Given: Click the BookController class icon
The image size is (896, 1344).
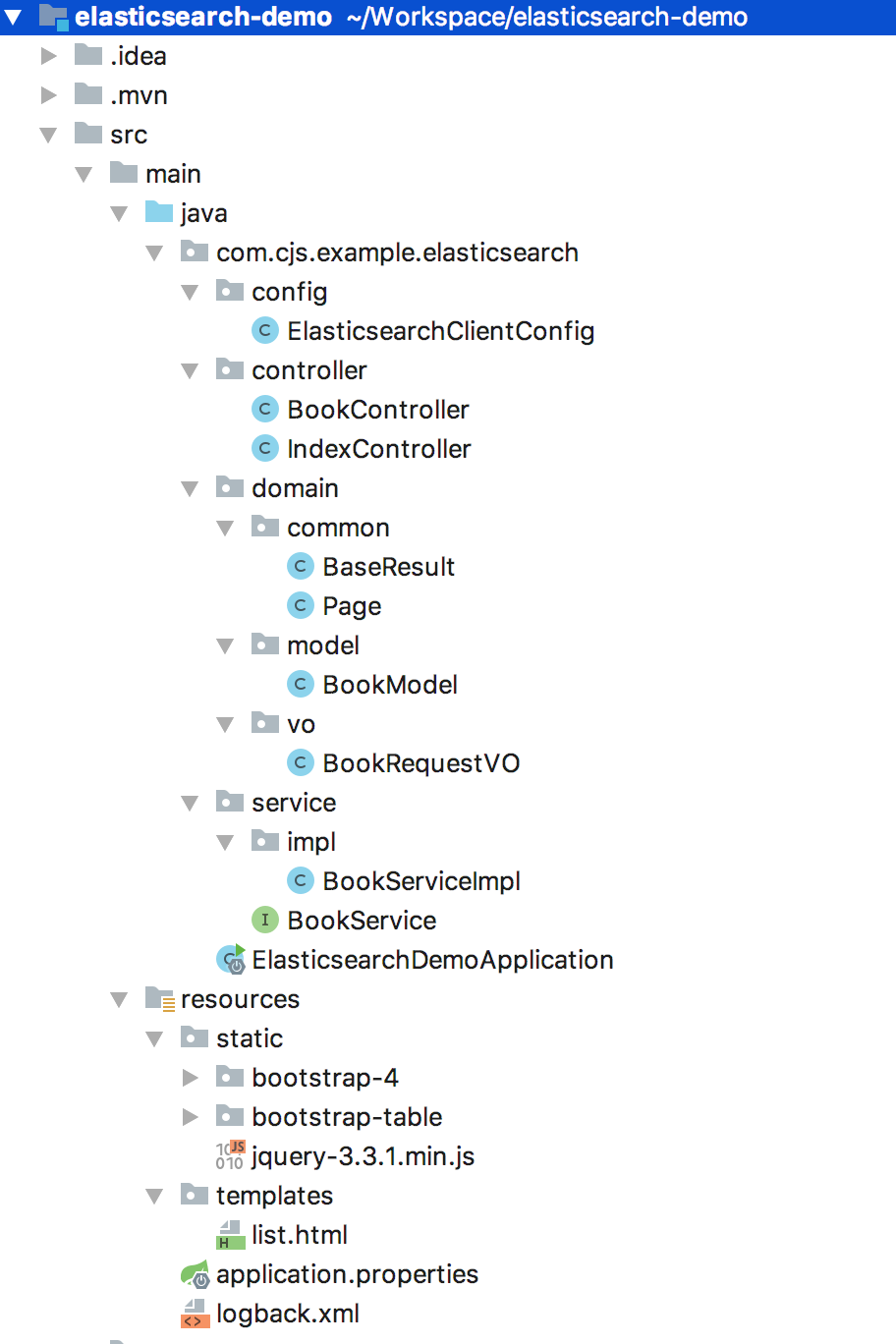Looking at the screenshot, I should click(264, 410).
